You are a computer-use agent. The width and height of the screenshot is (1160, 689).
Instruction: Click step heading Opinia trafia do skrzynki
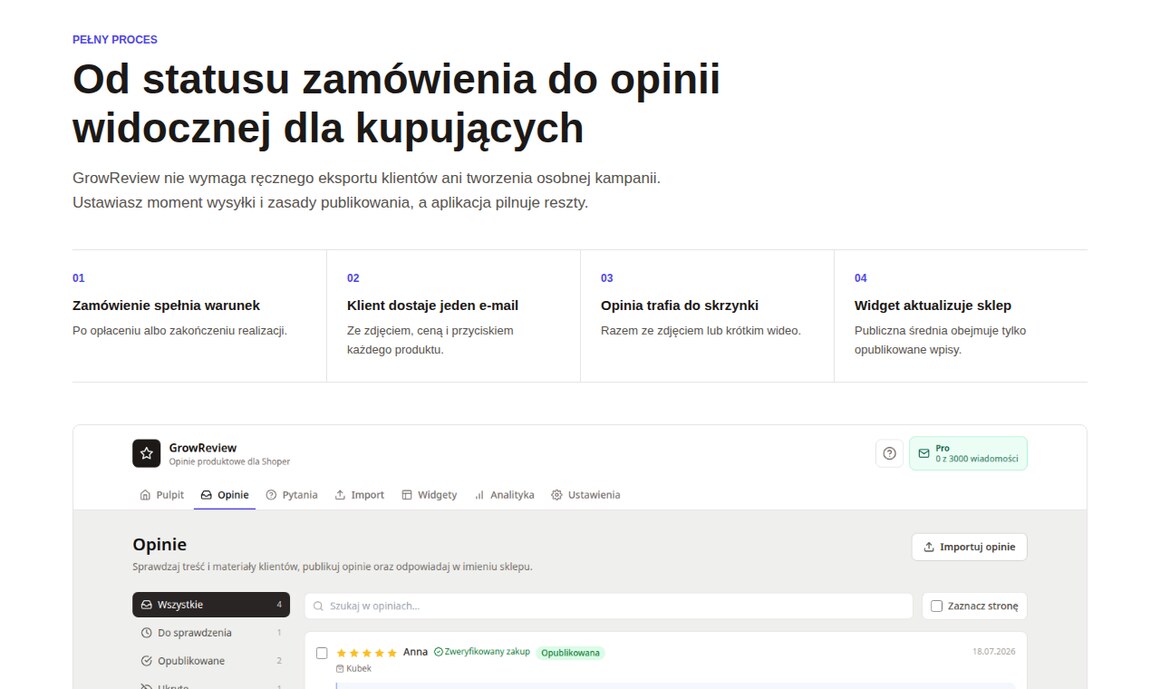coord(679,306)
